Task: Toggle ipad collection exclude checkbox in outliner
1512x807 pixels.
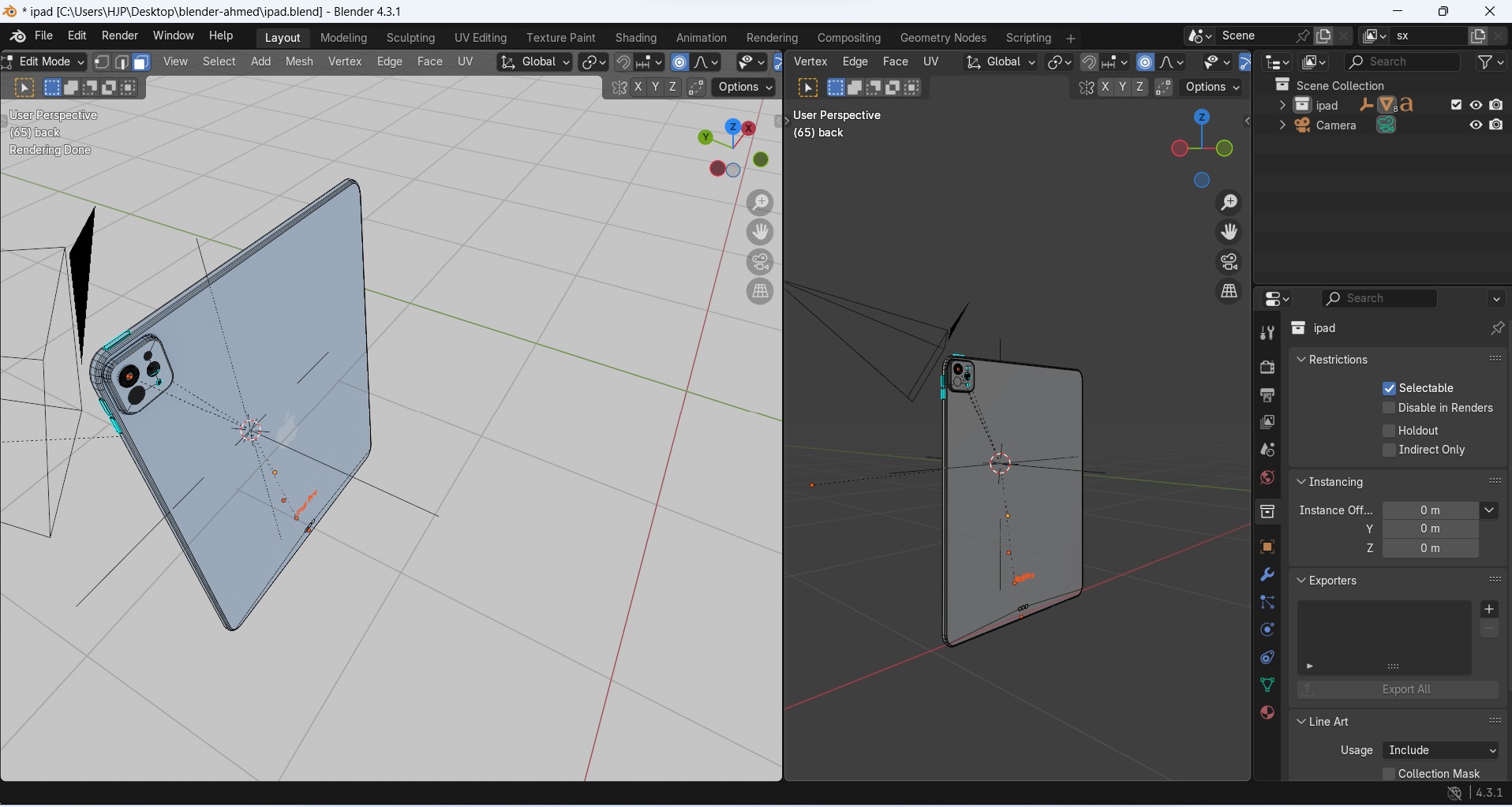Action: point(1457,105)
